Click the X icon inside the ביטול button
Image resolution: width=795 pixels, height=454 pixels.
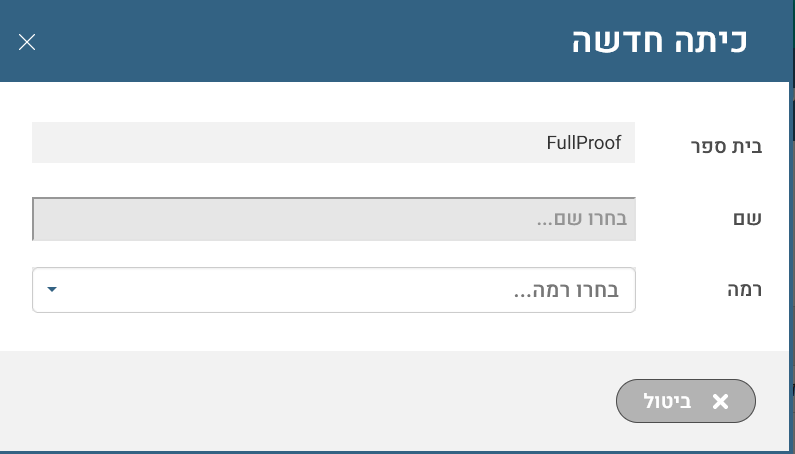pos(720,402)
